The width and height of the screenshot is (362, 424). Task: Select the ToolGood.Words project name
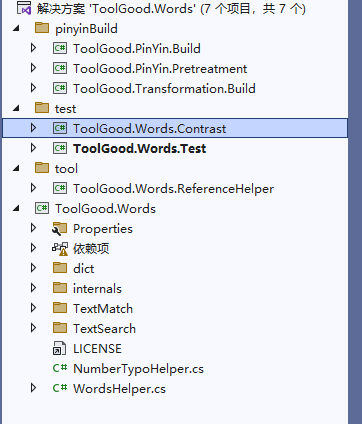click(105, 209)
